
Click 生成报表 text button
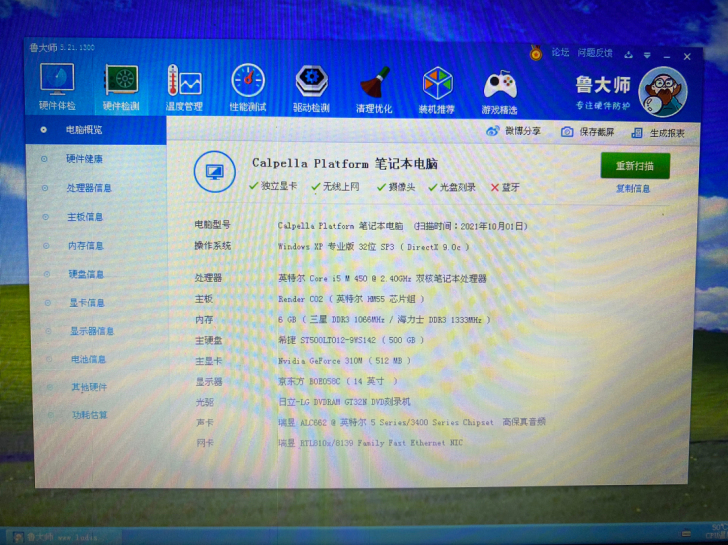tap(667, 134)
